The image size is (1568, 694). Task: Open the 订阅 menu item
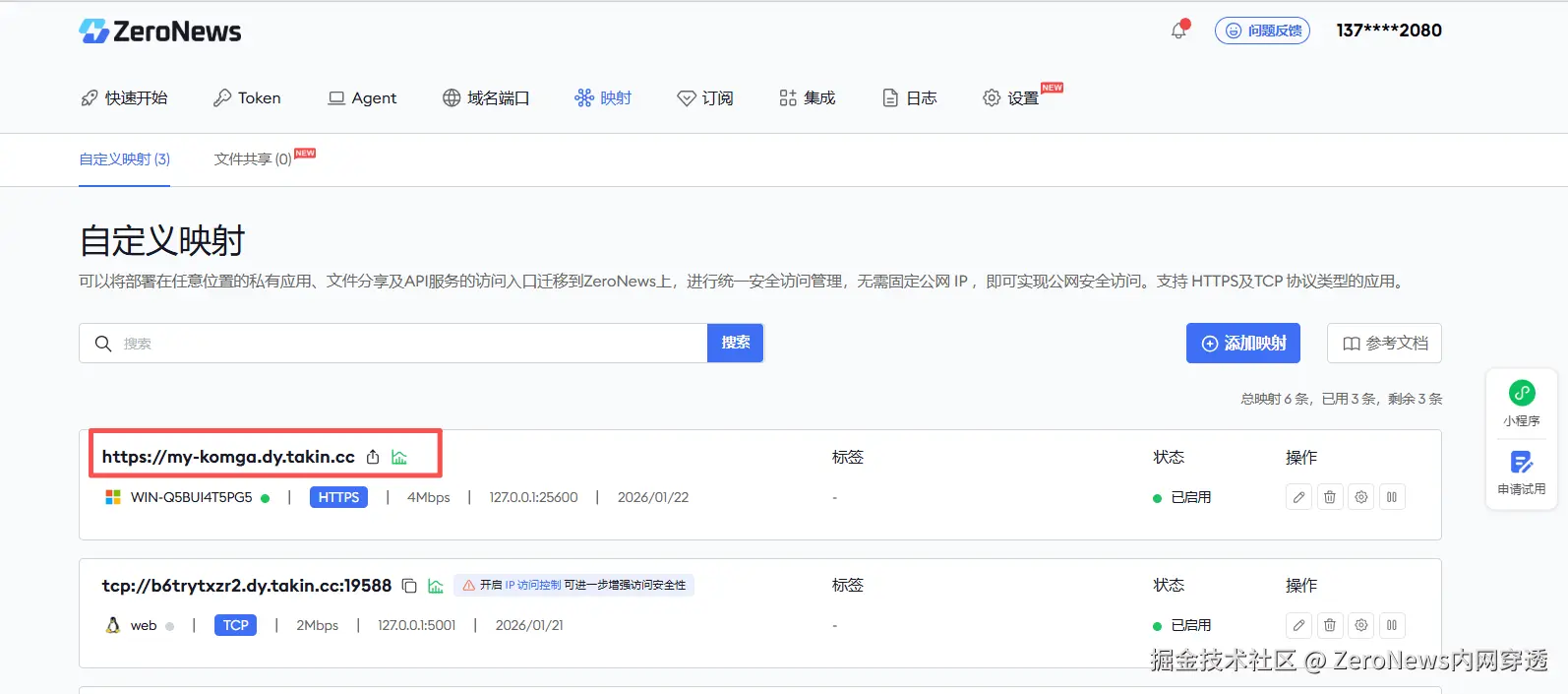pos(705,97)
